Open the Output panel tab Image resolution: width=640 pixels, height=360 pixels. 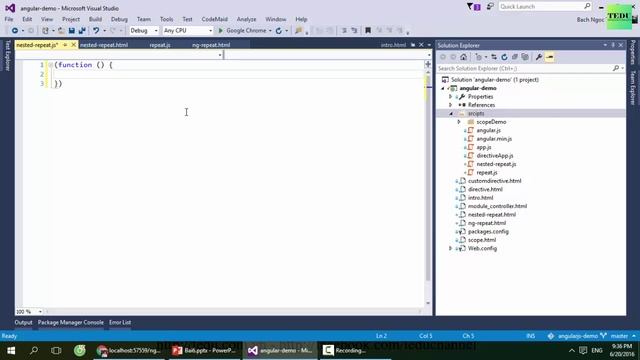coord(23,322)
